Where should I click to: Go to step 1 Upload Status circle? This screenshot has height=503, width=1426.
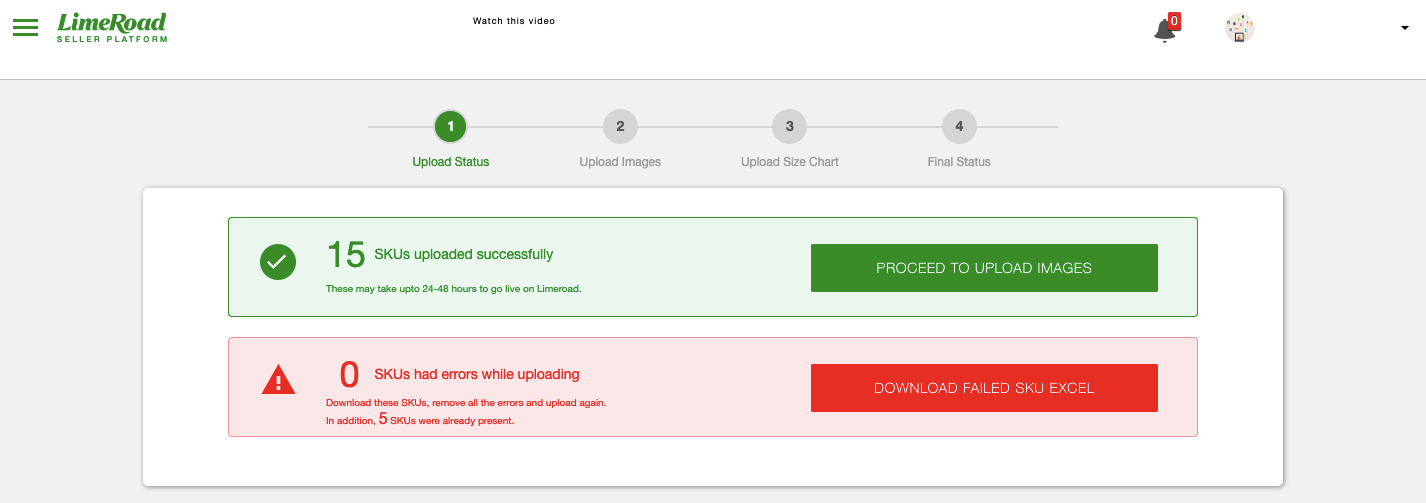point(451,127)
